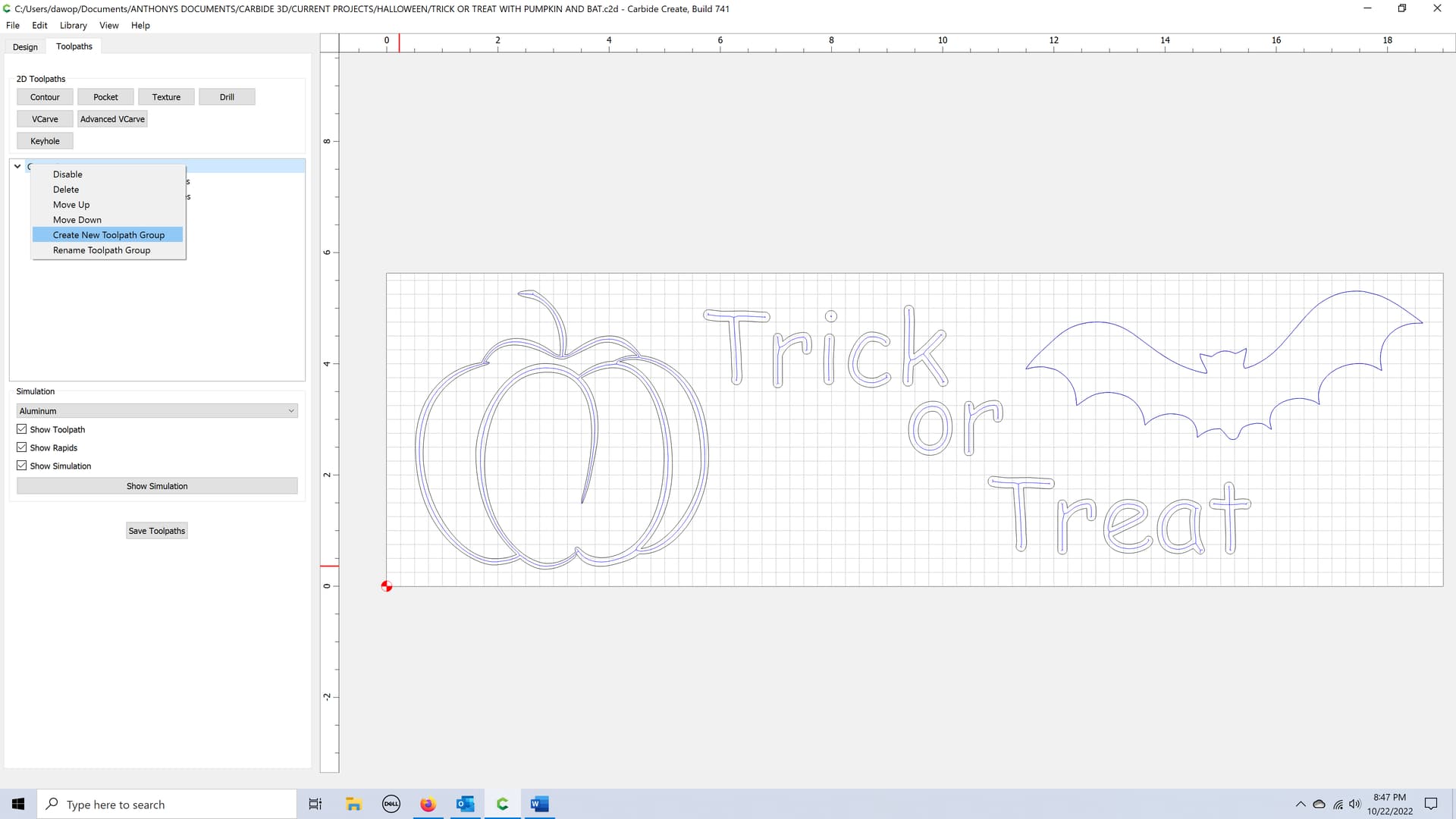Click the Advanced VCarve button
Image resolution: width=1456 pixels, height=819 pixels.
[112, 119]
